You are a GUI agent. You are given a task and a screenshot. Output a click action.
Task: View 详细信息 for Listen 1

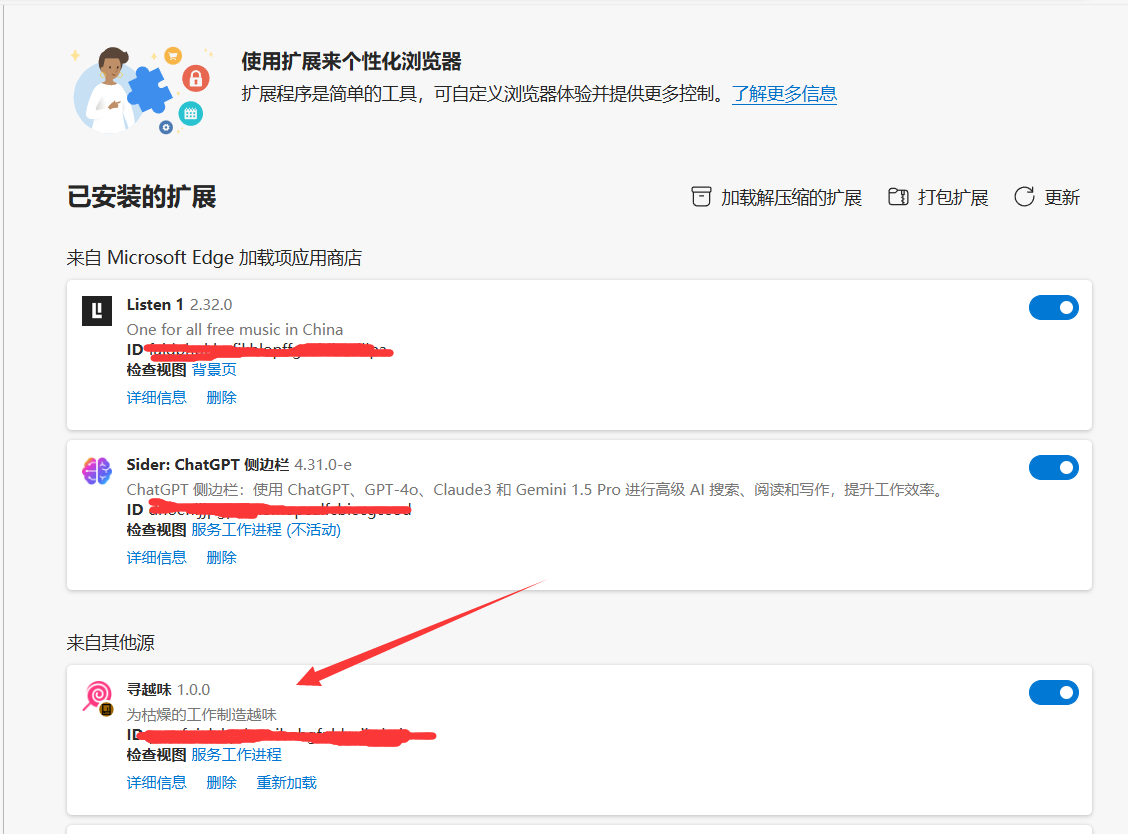[x=156, y=398]
